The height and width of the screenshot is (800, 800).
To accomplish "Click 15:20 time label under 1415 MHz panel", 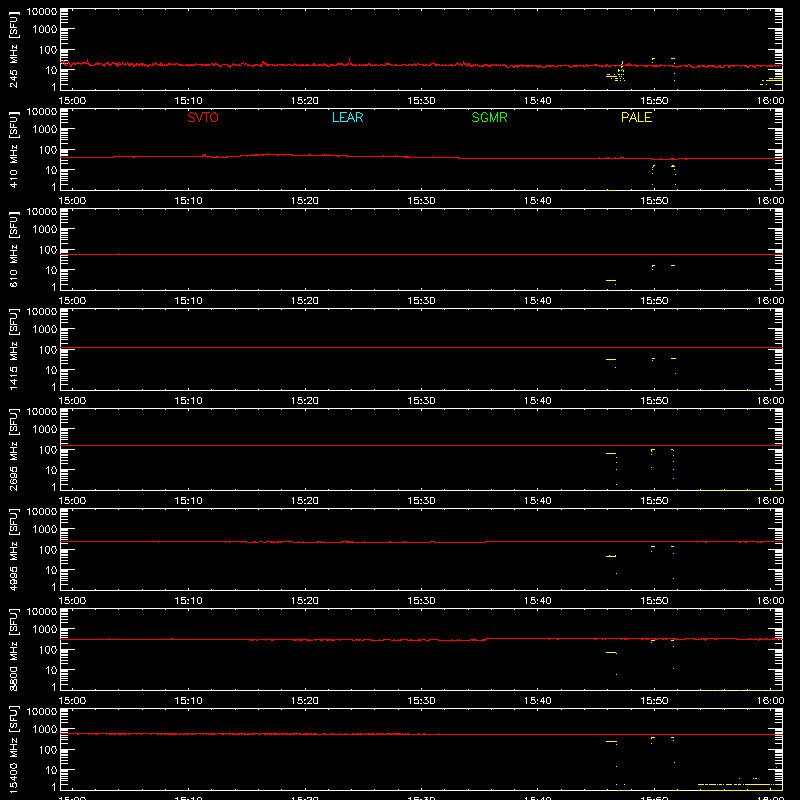I will tap(305, 401).
